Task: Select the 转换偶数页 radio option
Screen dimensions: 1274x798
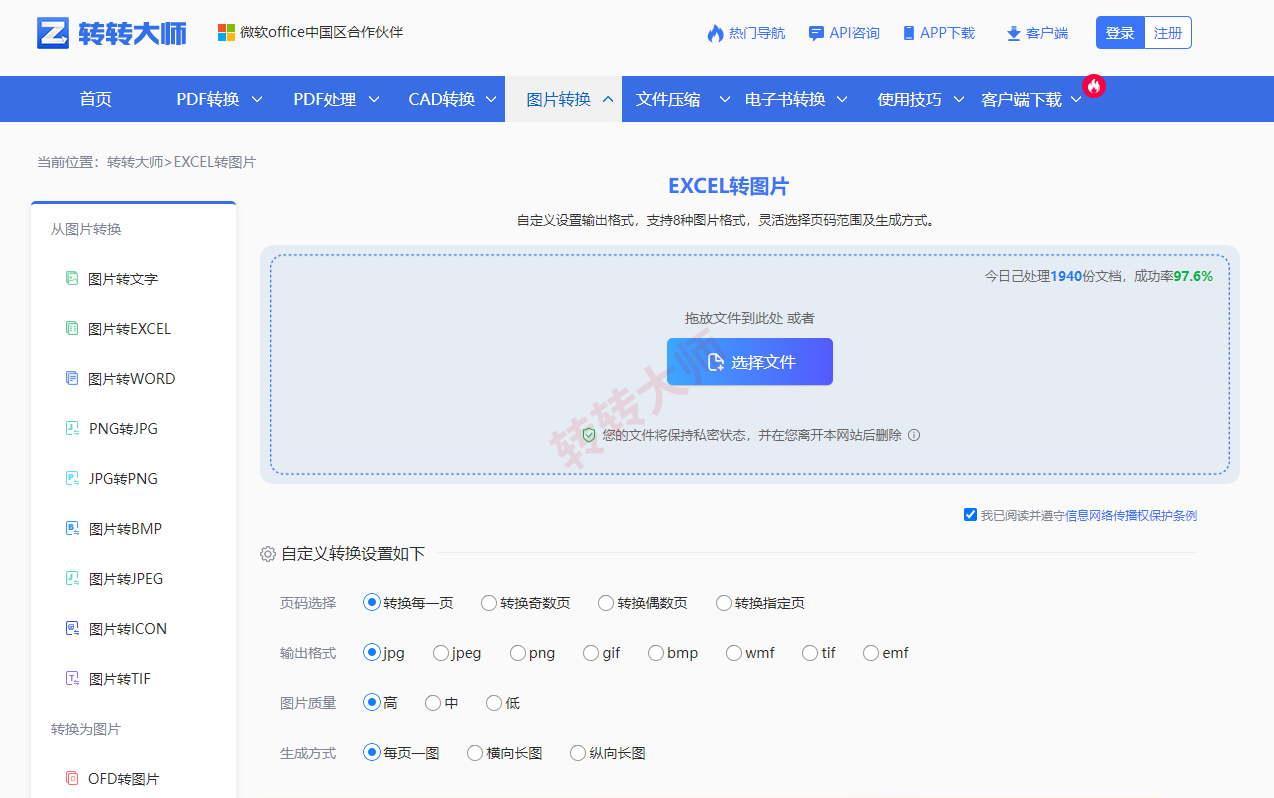Action: point(606,603)
